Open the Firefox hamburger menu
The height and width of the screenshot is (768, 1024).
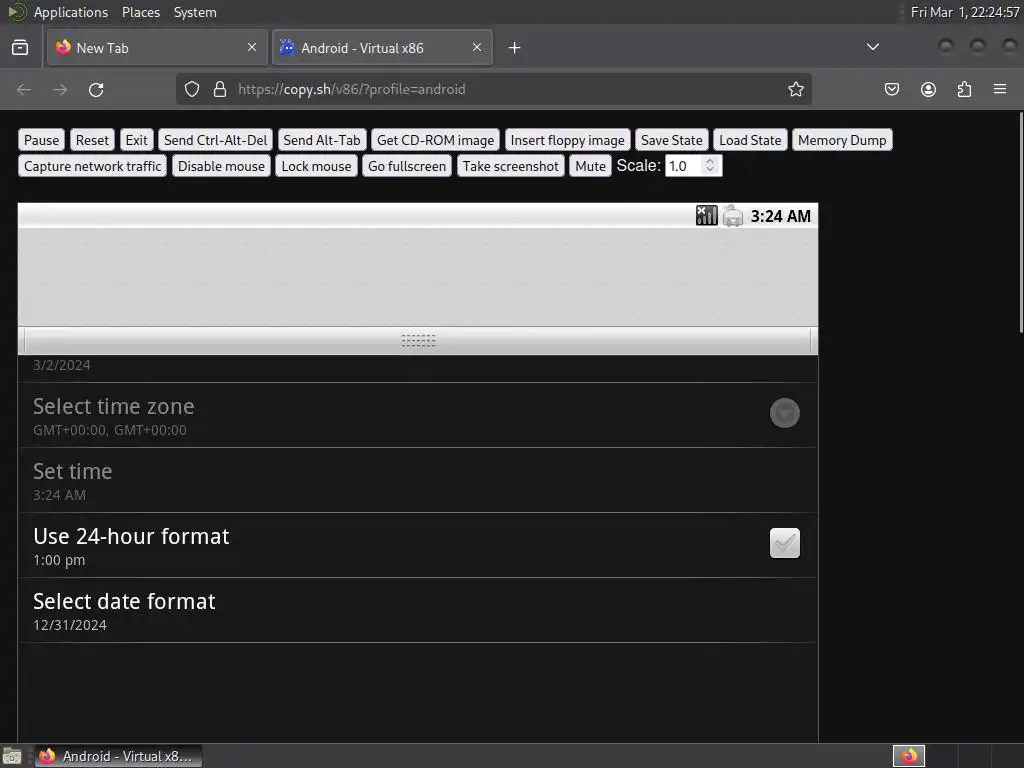pos(1000,89)
